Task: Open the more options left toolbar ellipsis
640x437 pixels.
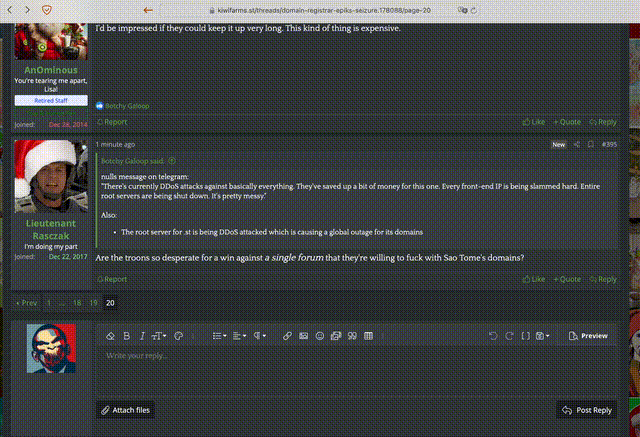Action: pyautogui.click(x=193, y=336)
